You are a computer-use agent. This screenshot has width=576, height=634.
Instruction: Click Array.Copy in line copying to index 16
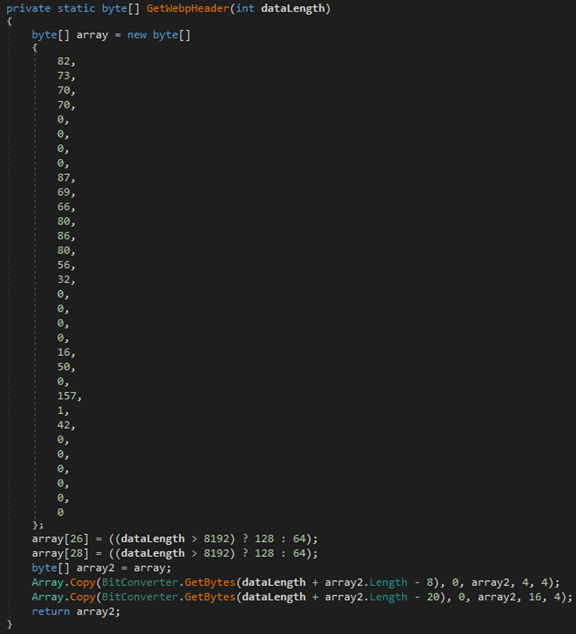click(63, 597)
